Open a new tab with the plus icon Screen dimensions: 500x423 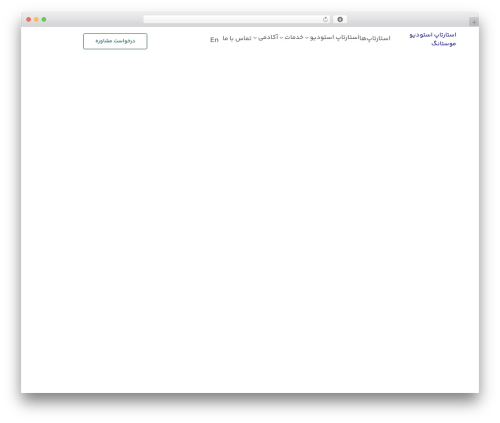[x=474, y=22]
